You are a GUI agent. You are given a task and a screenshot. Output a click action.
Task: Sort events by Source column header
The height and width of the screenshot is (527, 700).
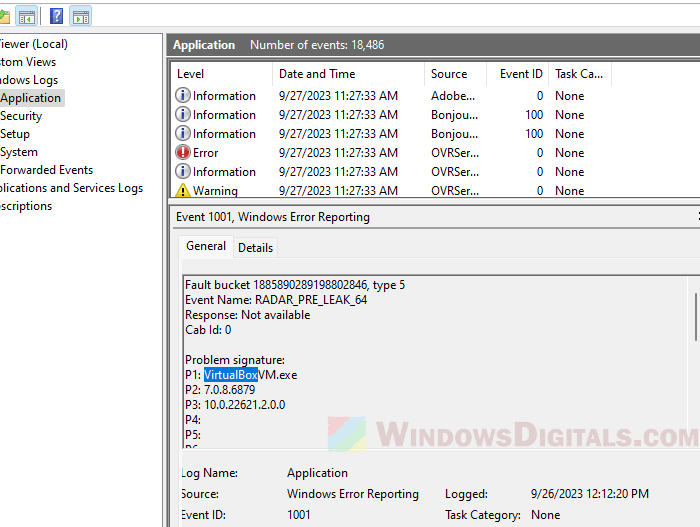[x=455, y=74]
